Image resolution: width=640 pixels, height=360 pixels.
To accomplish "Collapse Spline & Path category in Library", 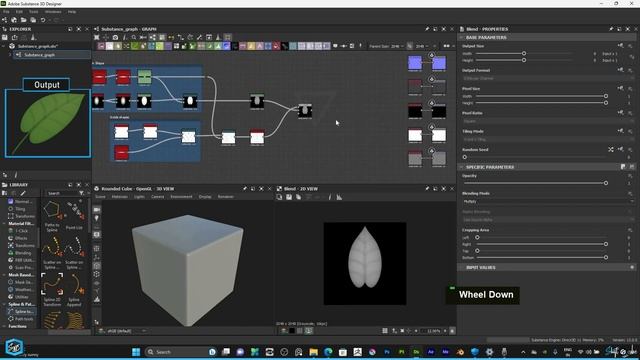I will (x=4, y=304).
